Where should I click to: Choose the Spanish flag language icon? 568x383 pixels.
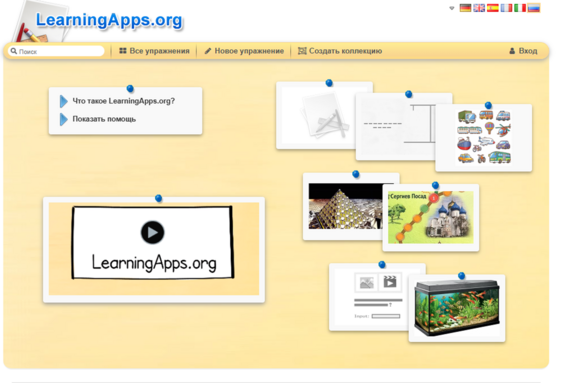pyautogui.click(x=493, y=8)
